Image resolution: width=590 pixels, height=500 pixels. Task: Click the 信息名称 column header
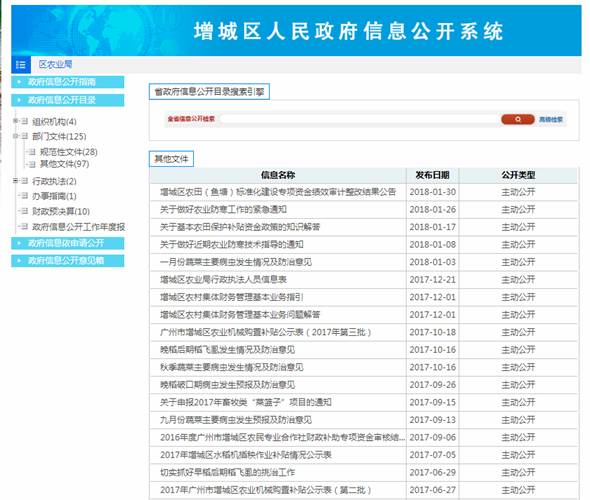[278, 175]
